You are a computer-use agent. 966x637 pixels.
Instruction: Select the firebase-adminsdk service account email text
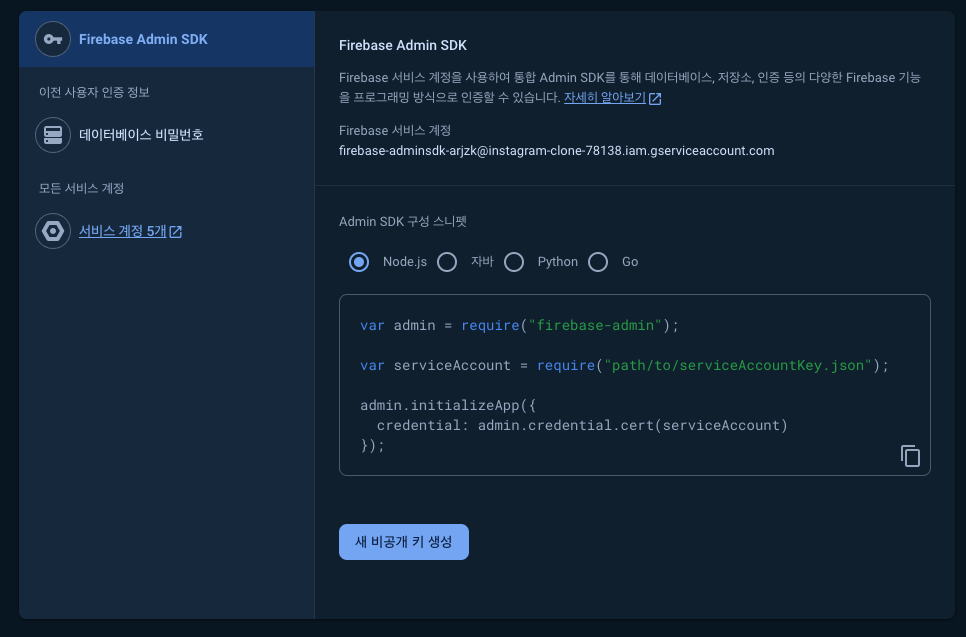pos(557,151)
